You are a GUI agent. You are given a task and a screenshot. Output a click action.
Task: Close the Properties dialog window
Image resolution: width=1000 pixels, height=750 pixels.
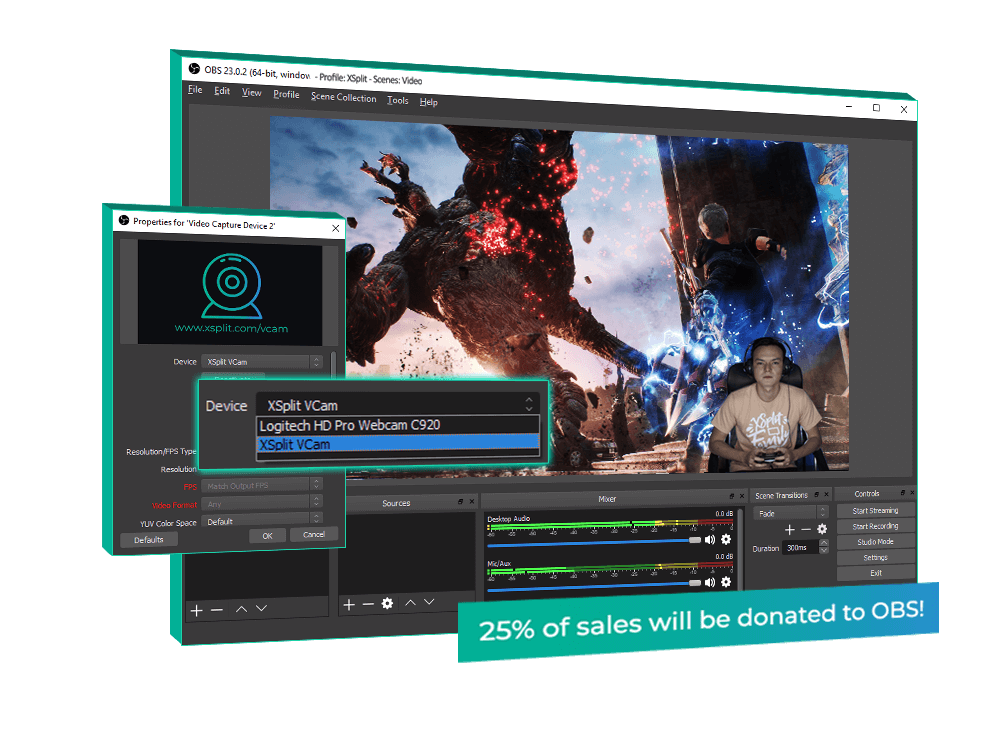point(336,228)
